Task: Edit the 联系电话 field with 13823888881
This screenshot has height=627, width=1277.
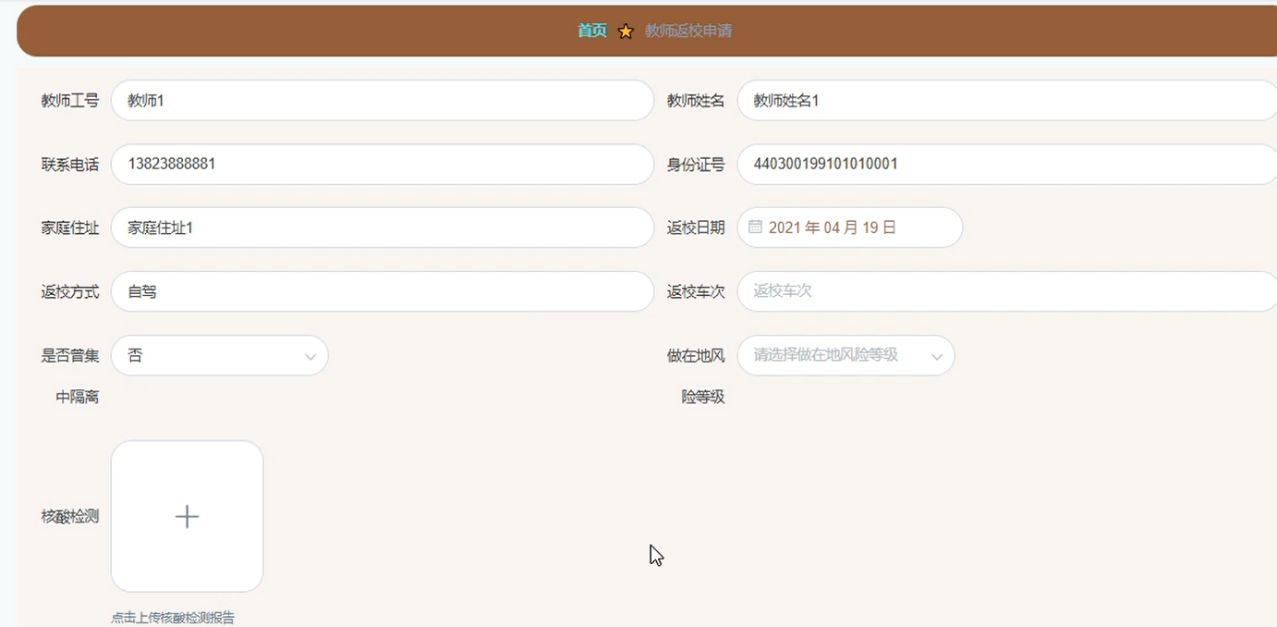Action: [382, 164]
